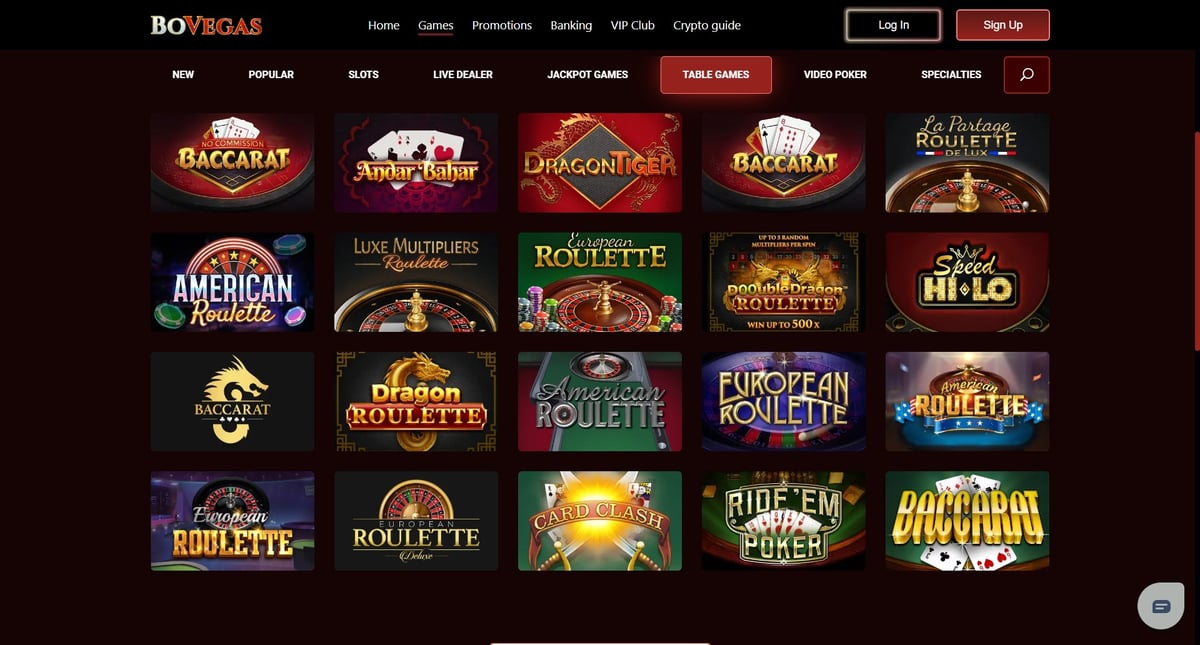1200x645 pixels.
Task: Open La Partage Roulette De Lux tile
Action: (x=967, y=163)
